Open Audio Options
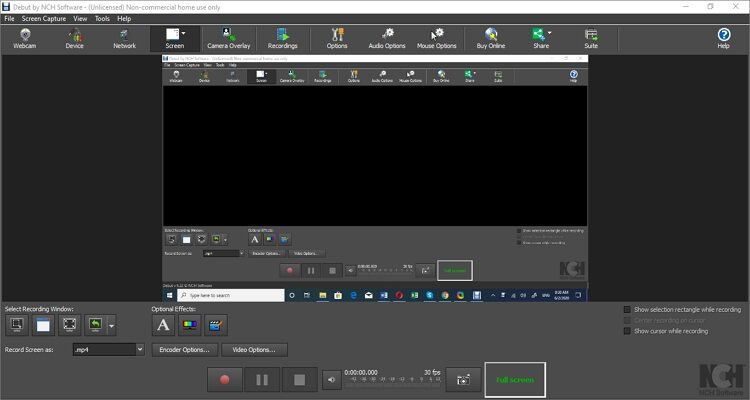This screenshot has width=750, height=400. (387, 39)
